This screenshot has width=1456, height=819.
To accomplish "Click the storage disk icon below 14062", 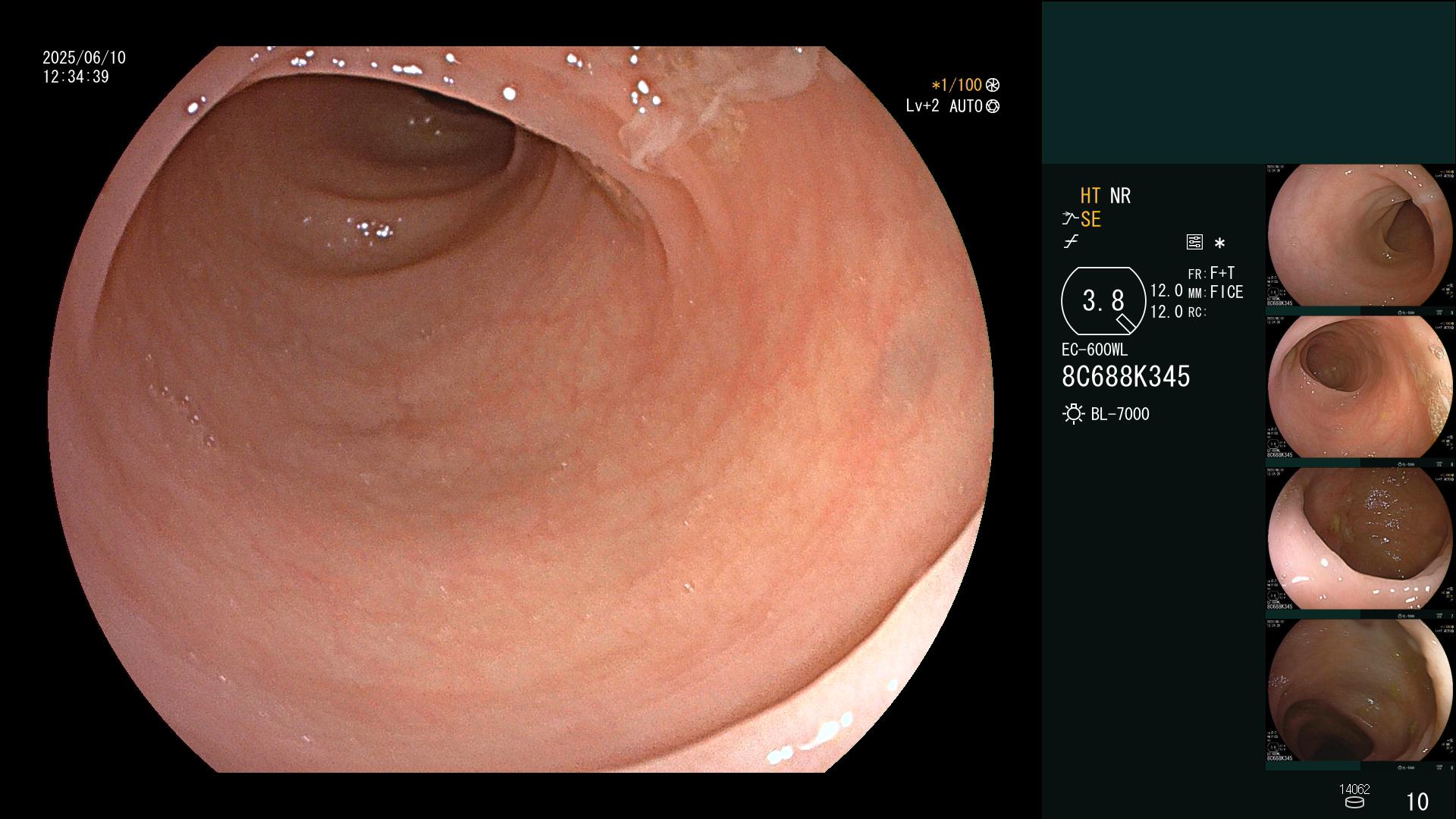I will (1354, 802).
